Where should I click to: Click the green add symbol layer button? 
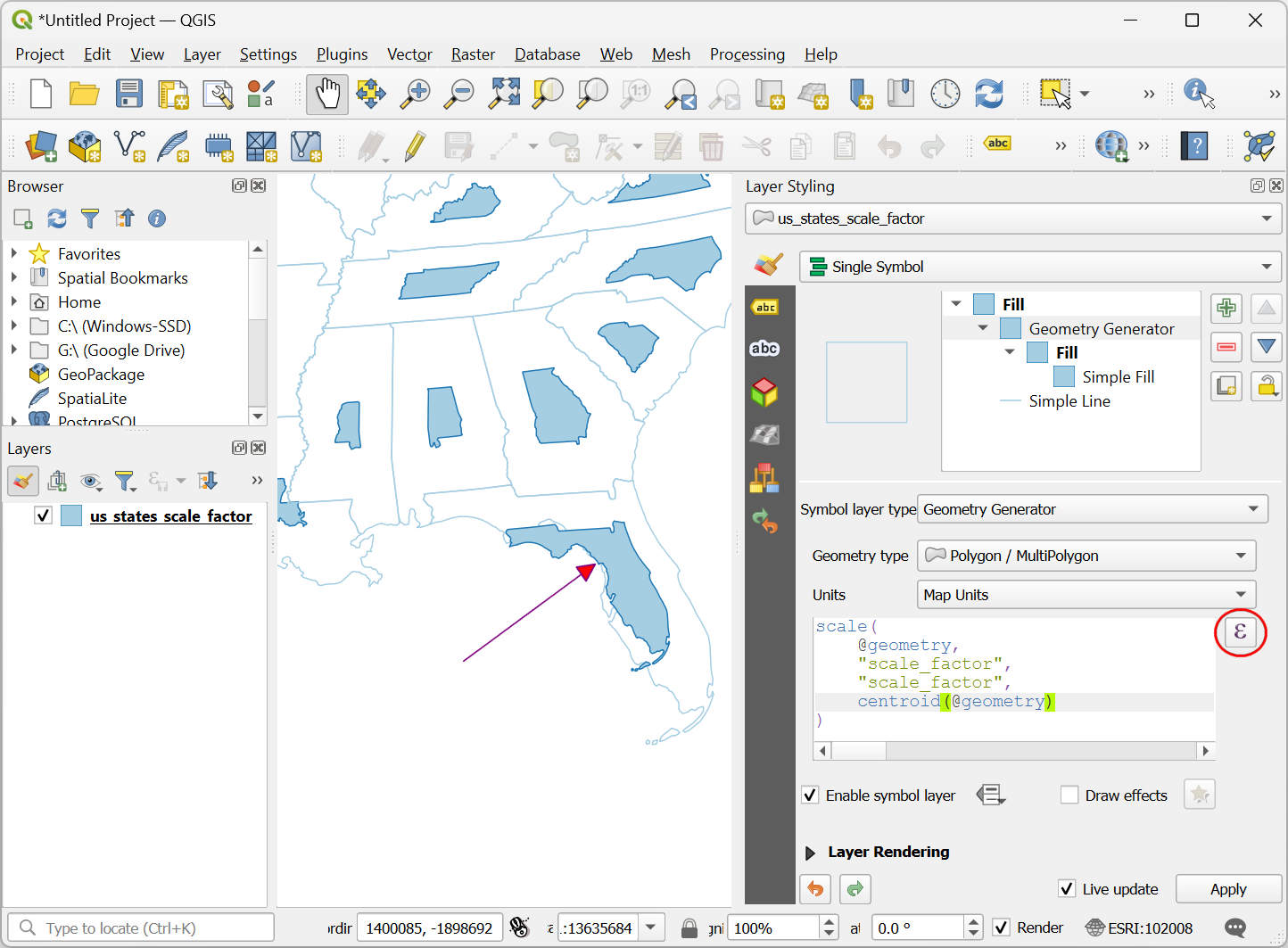point(1226,309)
